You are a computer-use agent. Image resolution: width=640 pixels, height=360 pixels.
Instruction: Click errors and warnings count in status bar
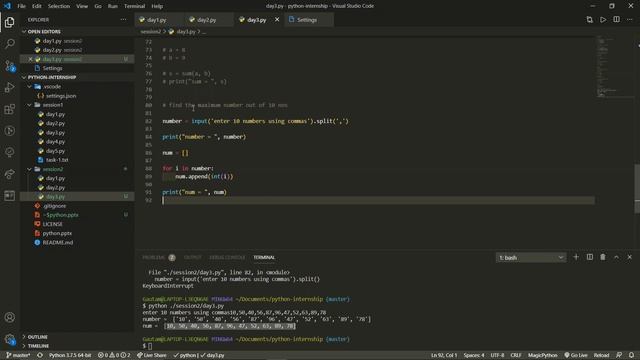click(x=114, y=355)
